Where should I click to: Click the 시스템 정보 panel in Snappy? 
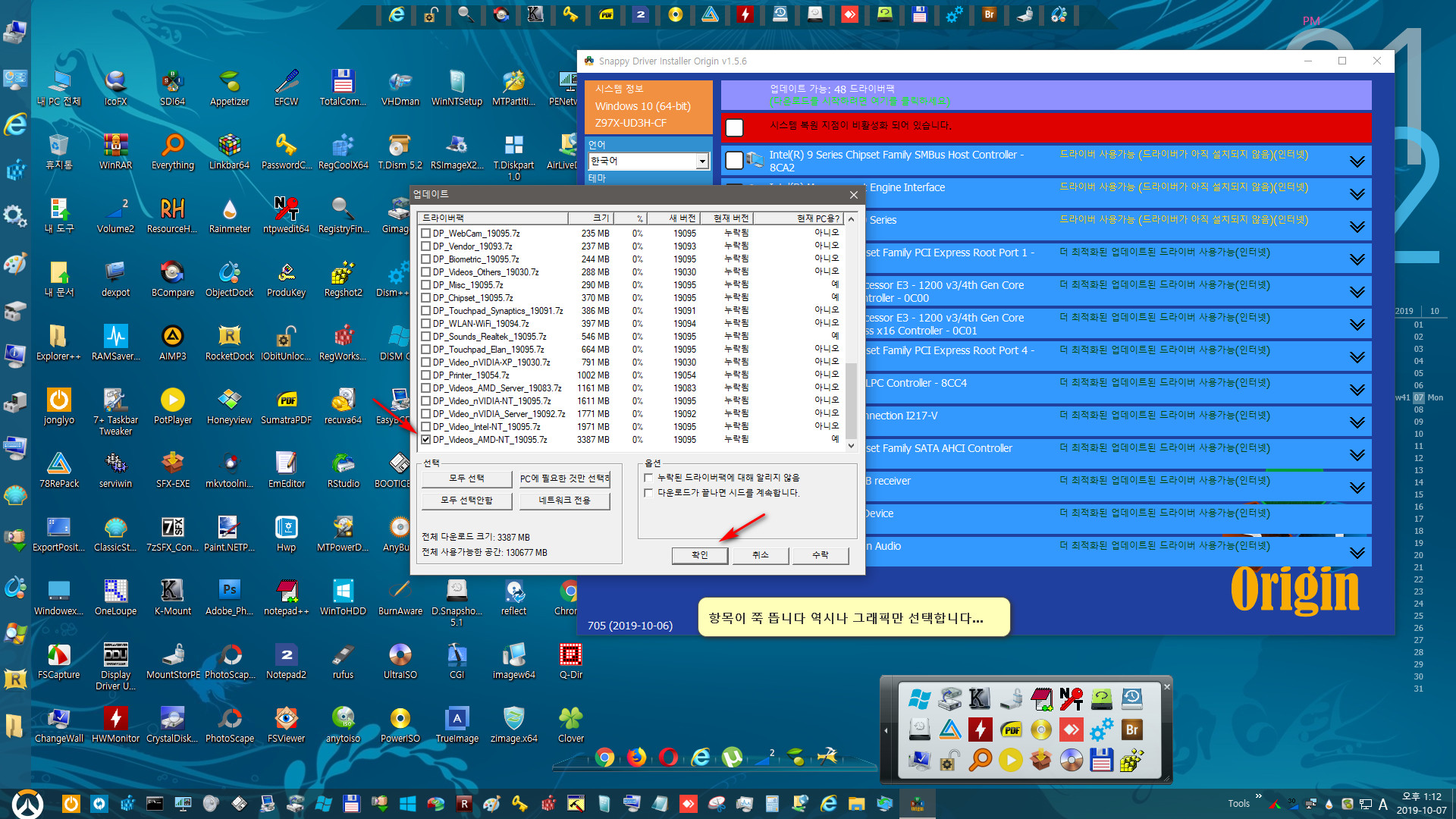click(x=648, y=106)
